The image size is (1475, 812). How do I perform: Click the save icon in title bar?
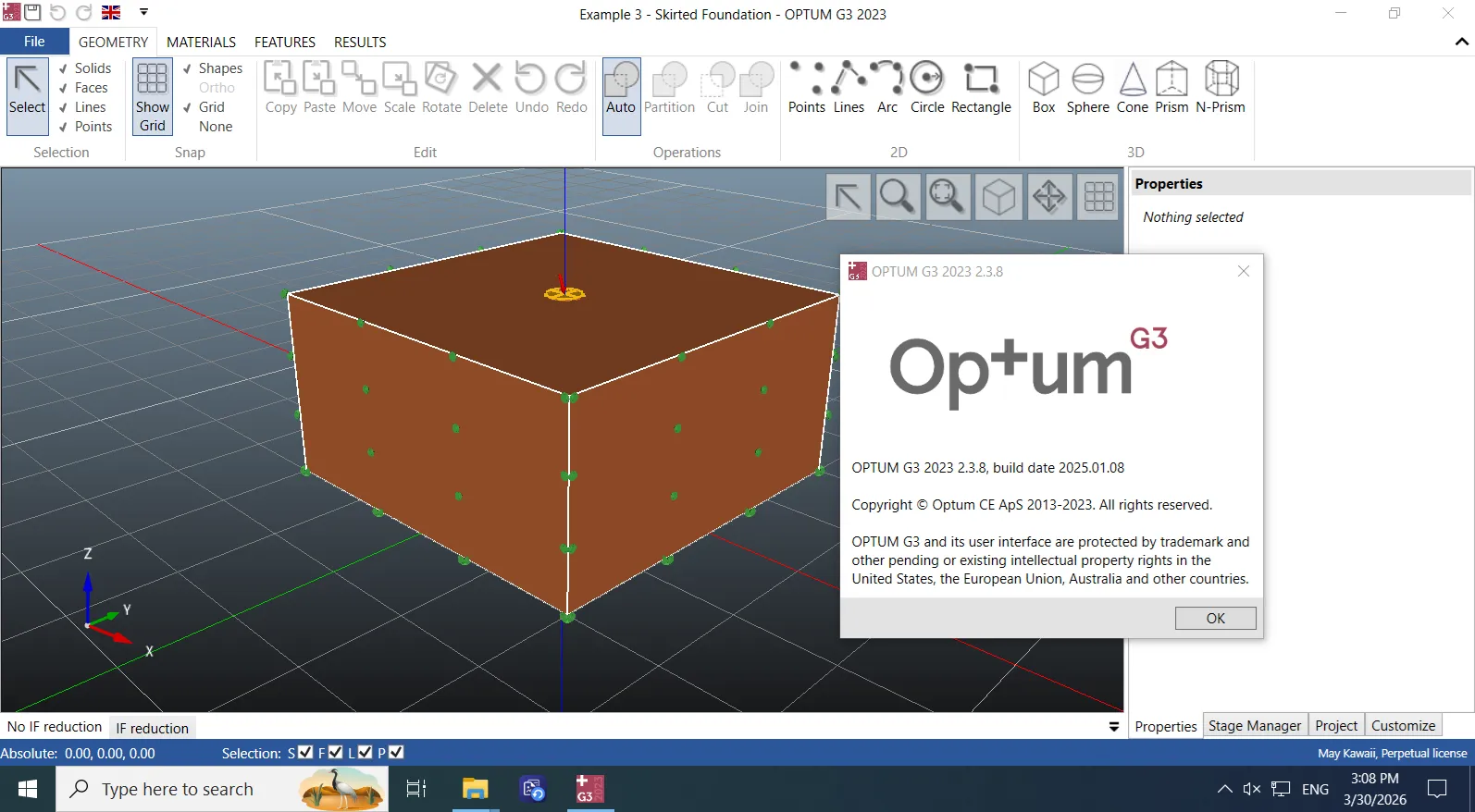(x=32, y=12)
